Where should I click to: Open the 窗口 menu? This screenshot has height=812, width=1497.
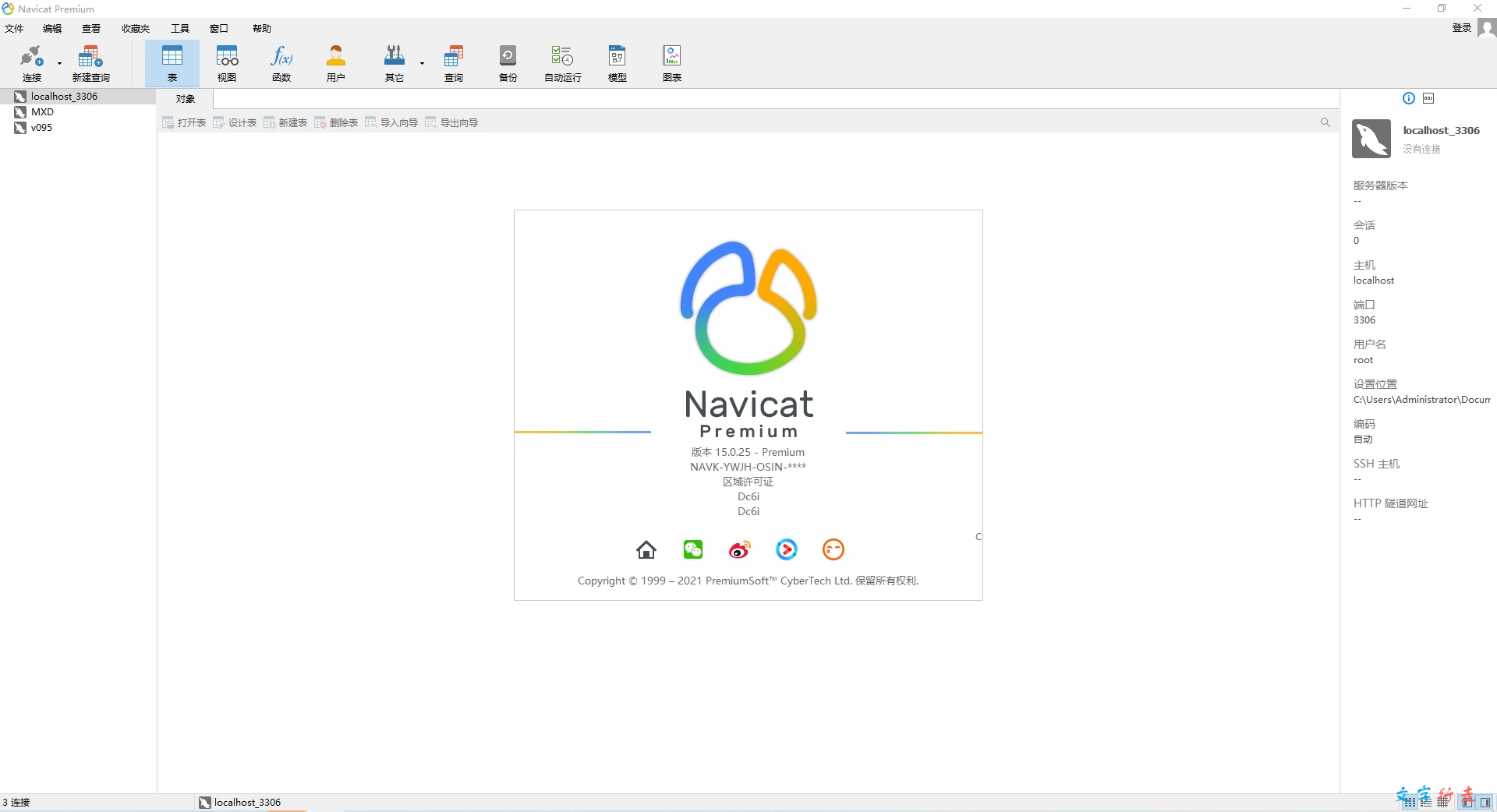click(219, 29)
